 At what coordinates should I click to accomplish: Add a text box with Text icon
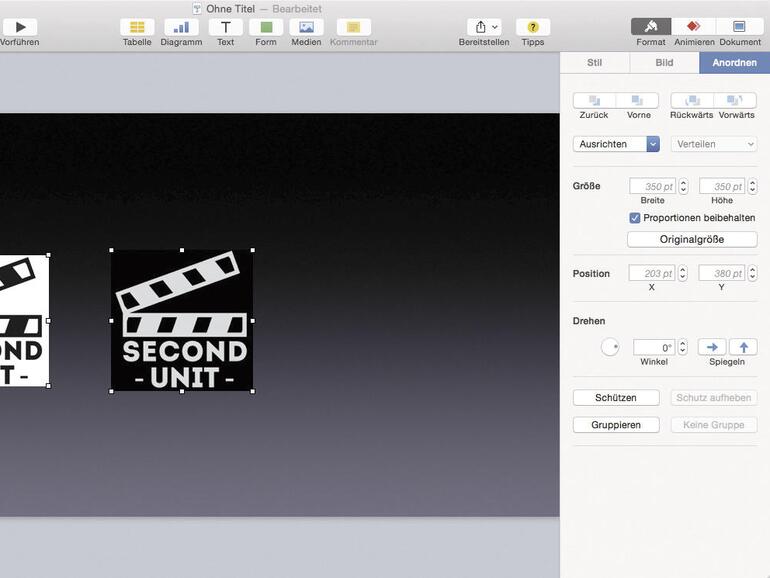click(226, 27)
